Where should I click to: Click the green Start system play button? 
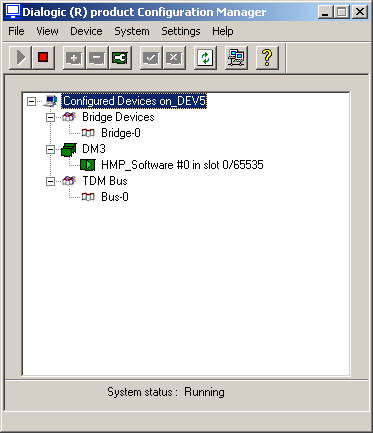pyautogui.click(x=20, y=58)
